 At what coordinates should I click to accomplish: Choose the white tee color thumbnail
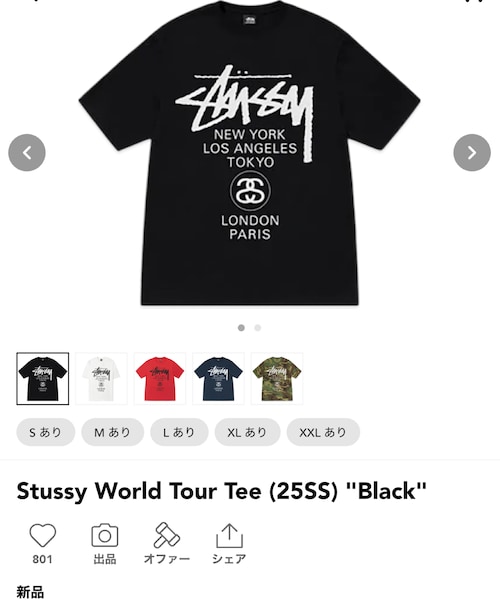[x=101, y=379]
